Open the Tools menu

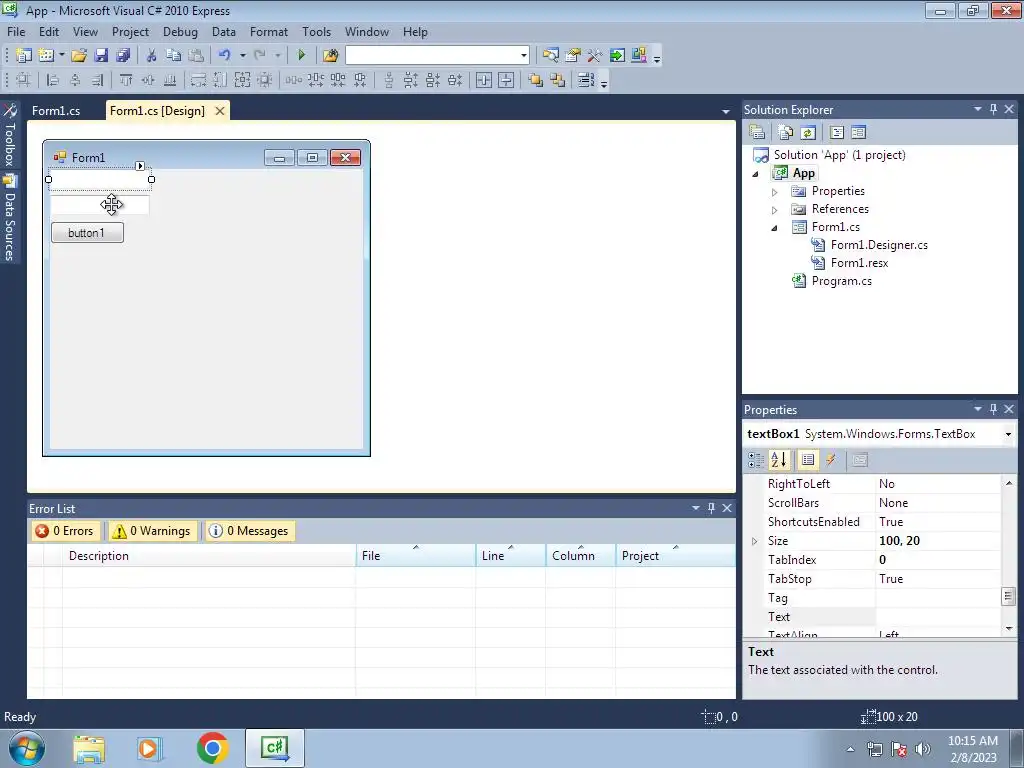pos(316,32)
